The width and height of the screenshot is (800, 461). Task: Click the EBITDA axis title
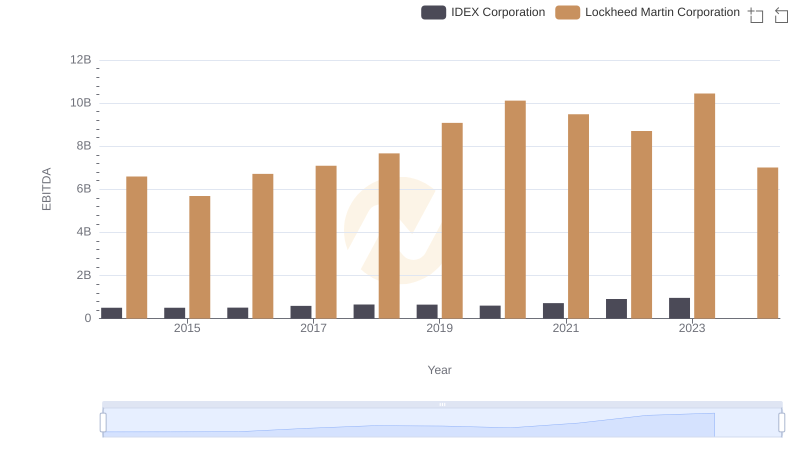point(46,189)
